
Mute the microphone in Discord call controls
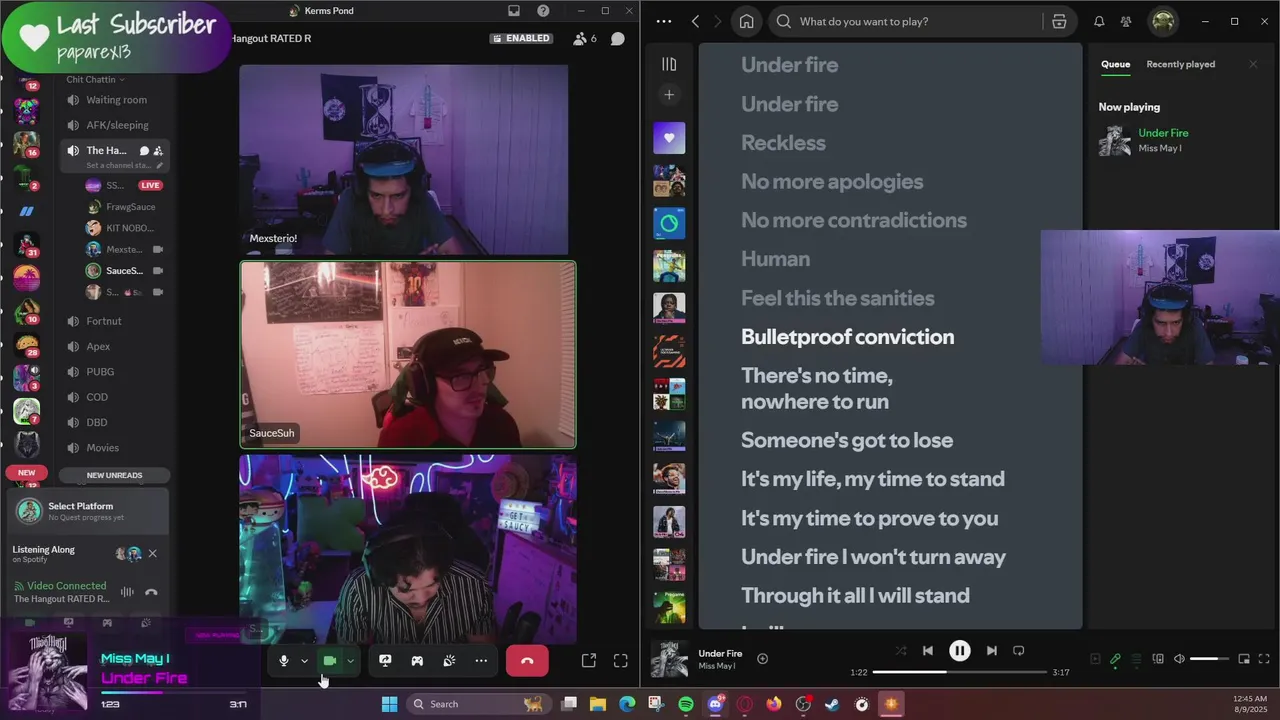[x=284, y=661]
